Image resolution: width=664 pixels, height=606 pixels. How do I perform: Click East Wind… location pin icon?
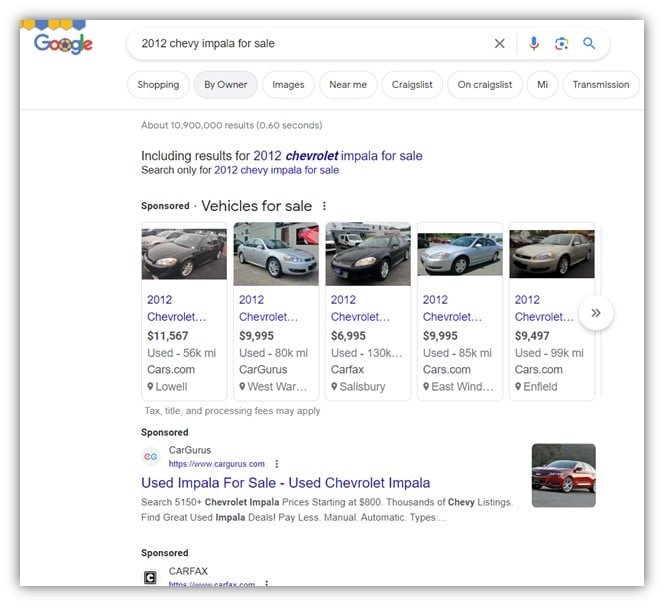[x=426, y=386]
